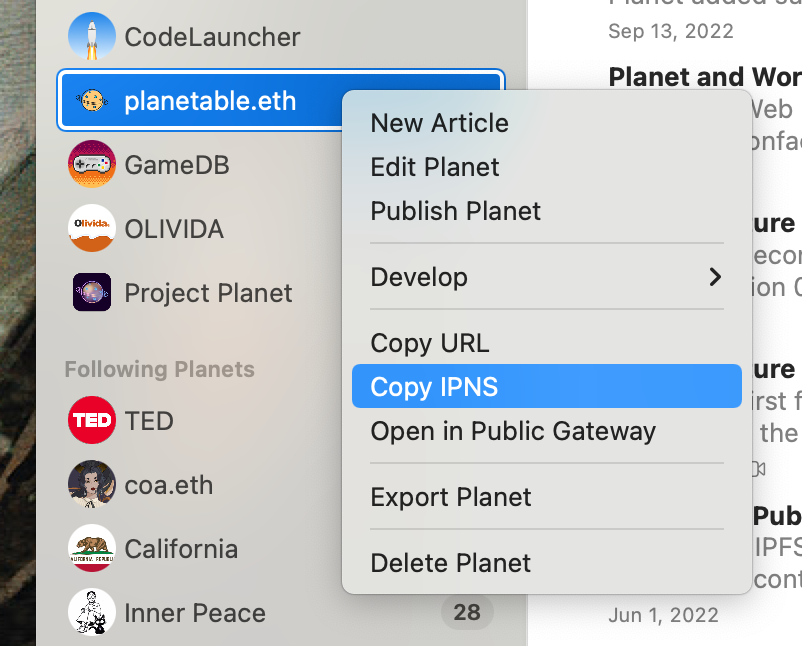Click the highlighted Copy IPNS item
This screenshot has width=802, height=646.
[x=547, y=386]
